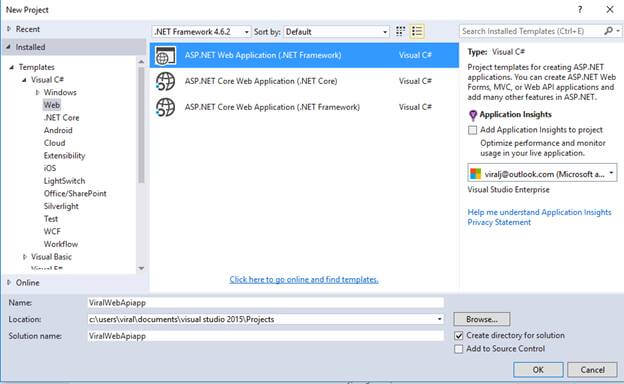Select the Office/SharePoint template category
Image resolution: width=624 pixels, height=384 pixels.
(75, 194)
